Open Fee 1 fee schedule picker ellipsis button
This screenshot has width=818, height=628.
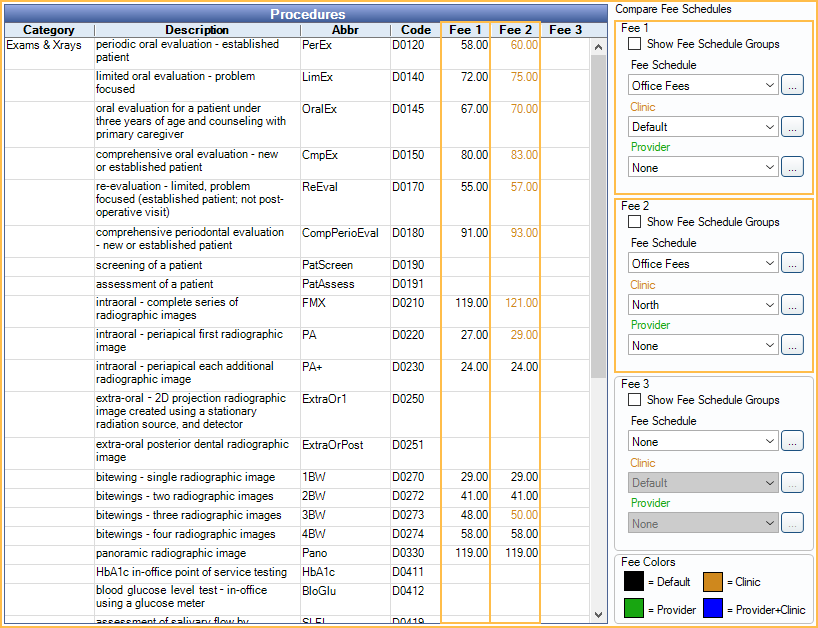(792, 86)
